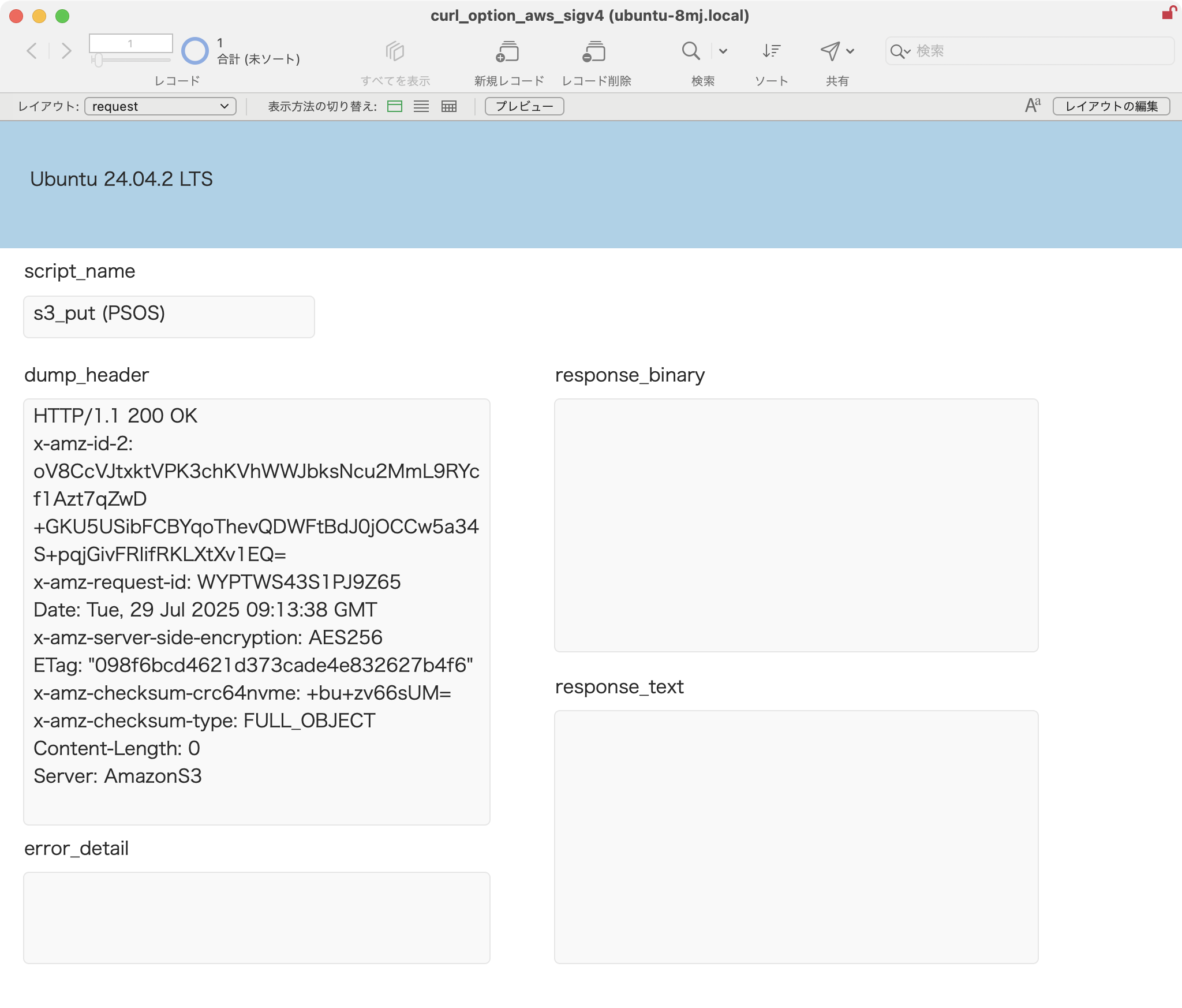Click the プレビュー preview button
The width and height of the screenshot is (1182, 1008).
tap(524, 106)
